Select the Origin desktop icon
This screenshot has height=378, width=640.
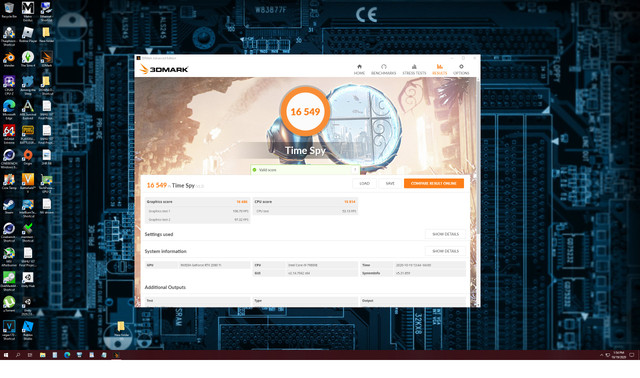(28, 157)
